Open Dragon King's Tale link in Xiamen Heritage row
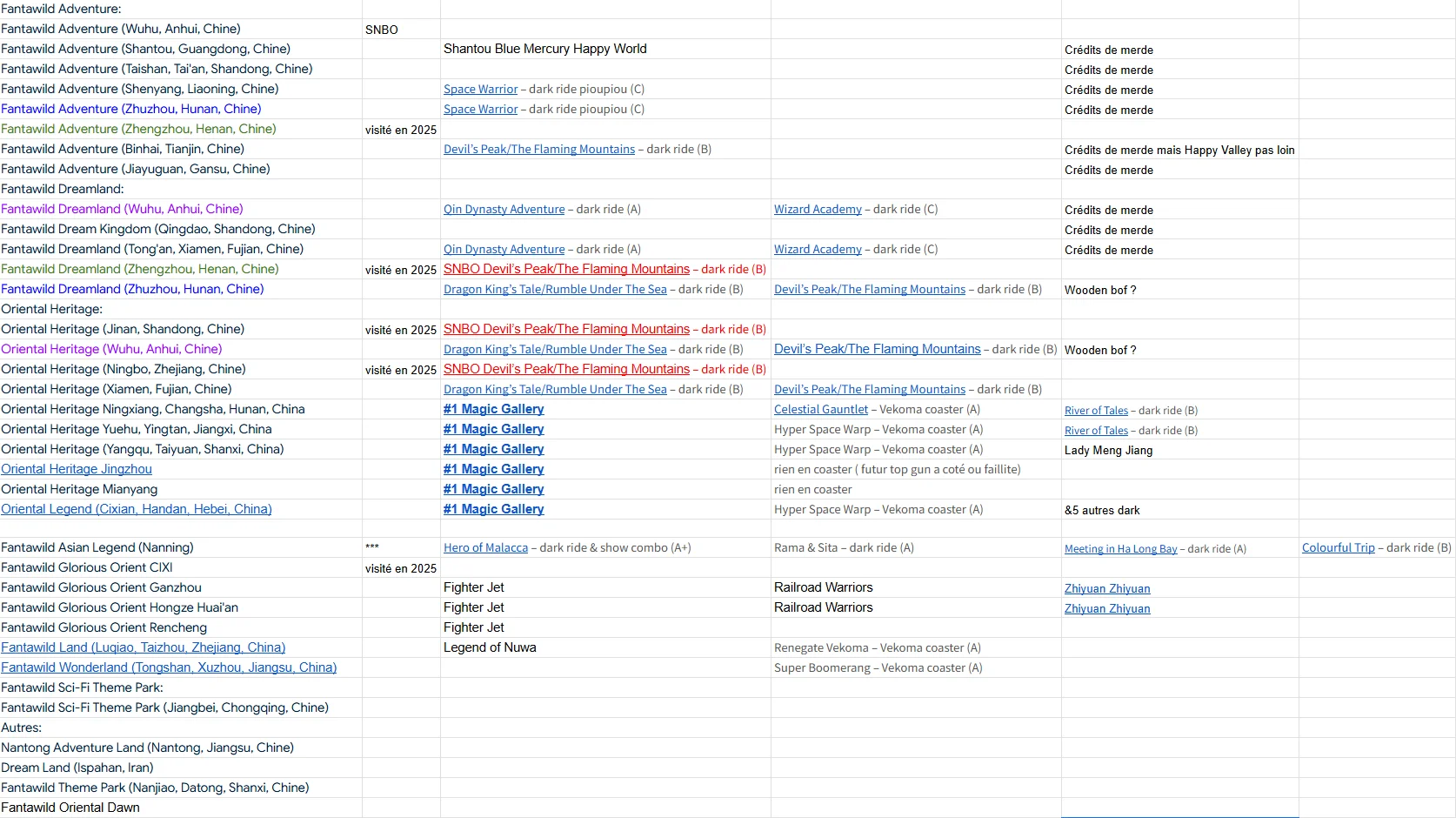The height and width of the screenshot is (818, 1456). 555,389
